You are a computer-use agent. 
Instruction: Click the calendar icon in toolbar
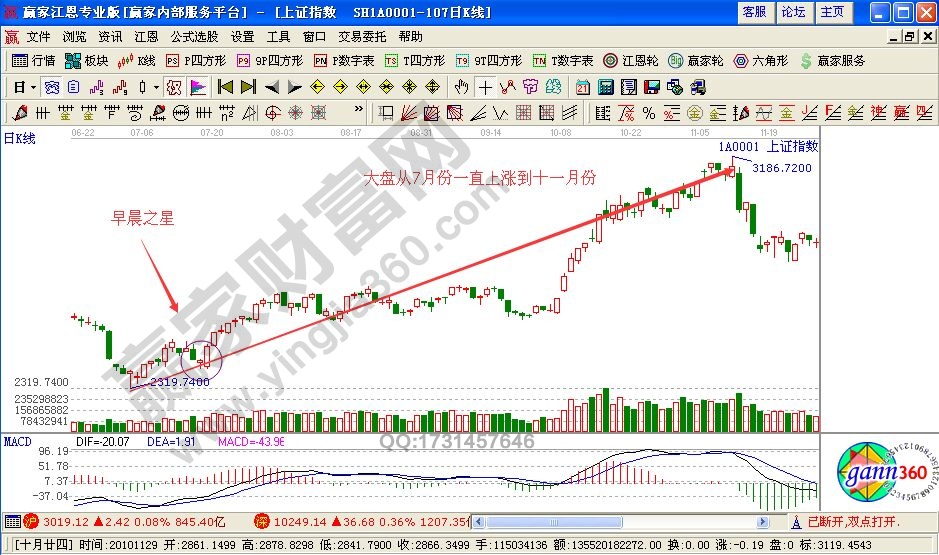point(582,87)
